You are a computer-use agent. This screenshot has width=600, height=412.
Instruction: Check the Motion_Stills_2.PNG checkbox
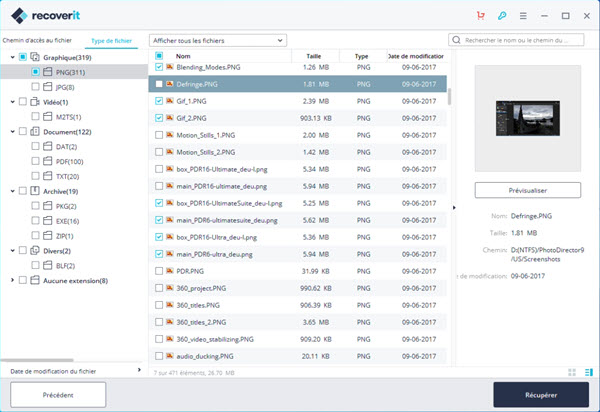click(x=159, y=152)
